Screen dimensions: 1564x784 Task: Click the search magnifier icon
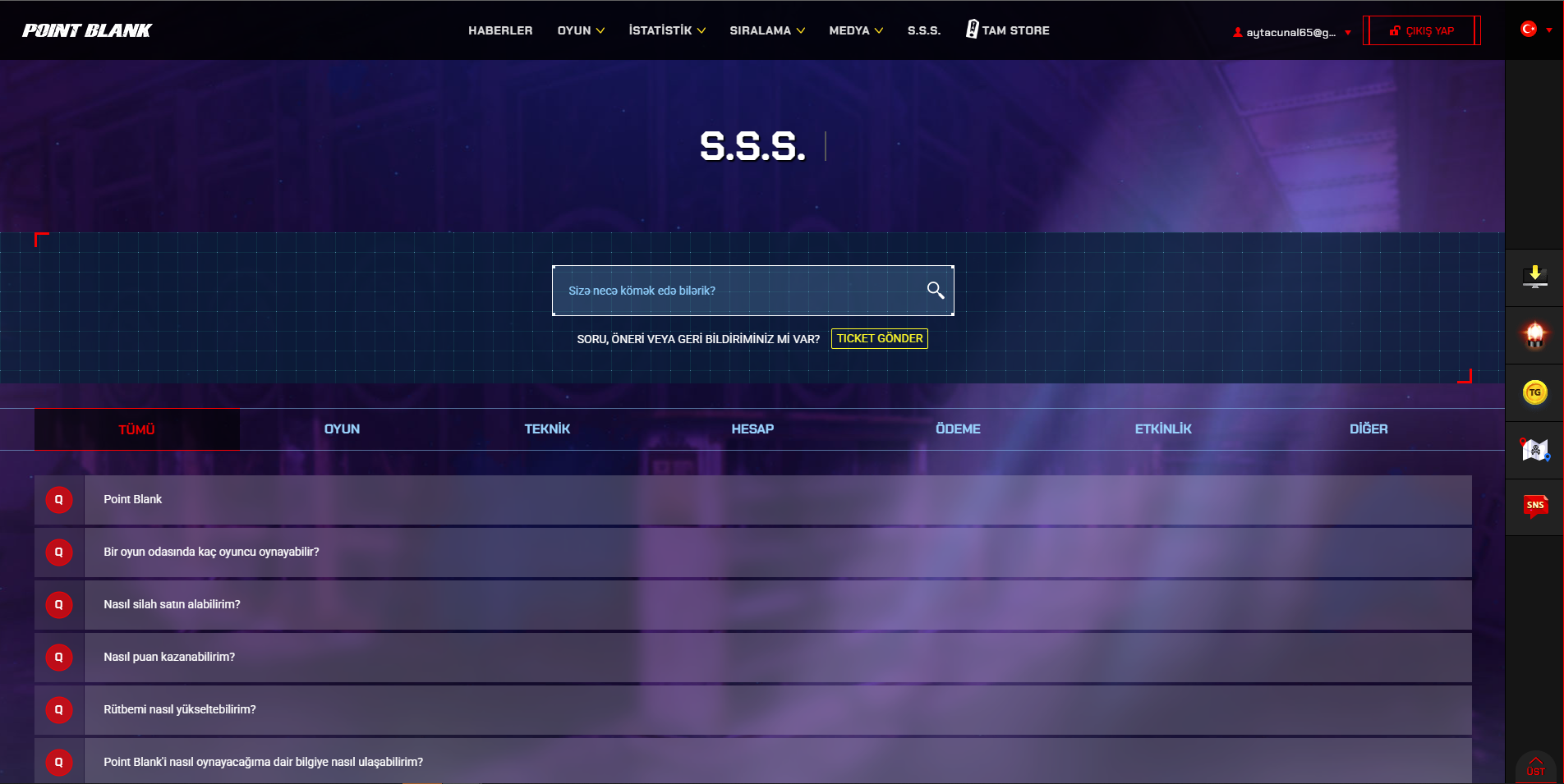tap(935, 290)
